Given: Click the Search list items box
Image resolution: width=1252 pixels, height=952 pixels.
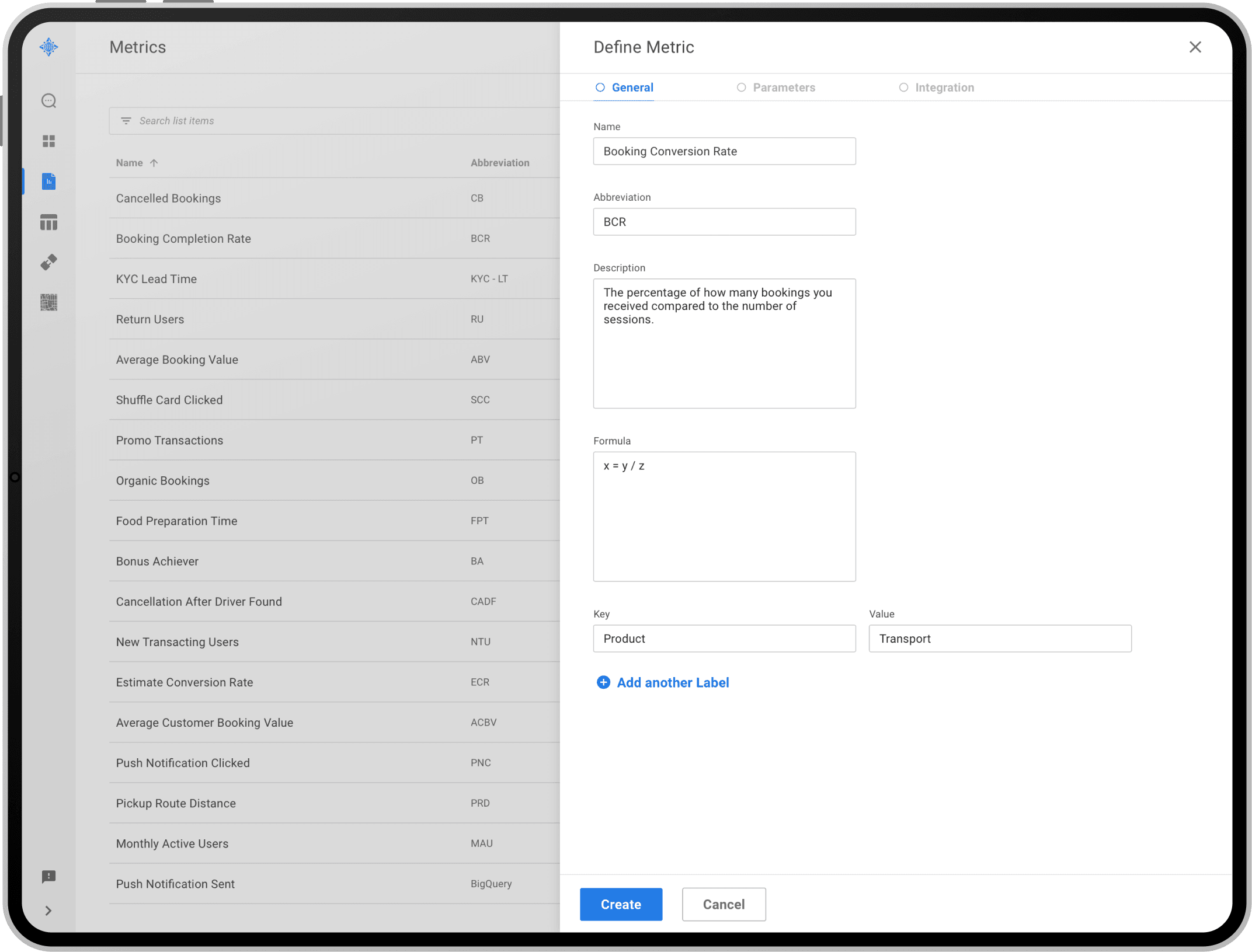Looking at the screenshot, I should (x=334, y=121).
